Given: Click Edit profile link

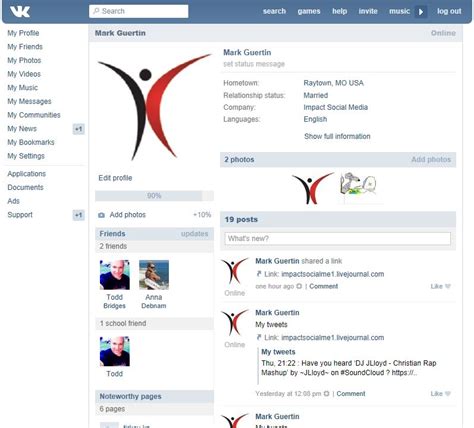Looking at the screenshot, I should tap(115, 178).
